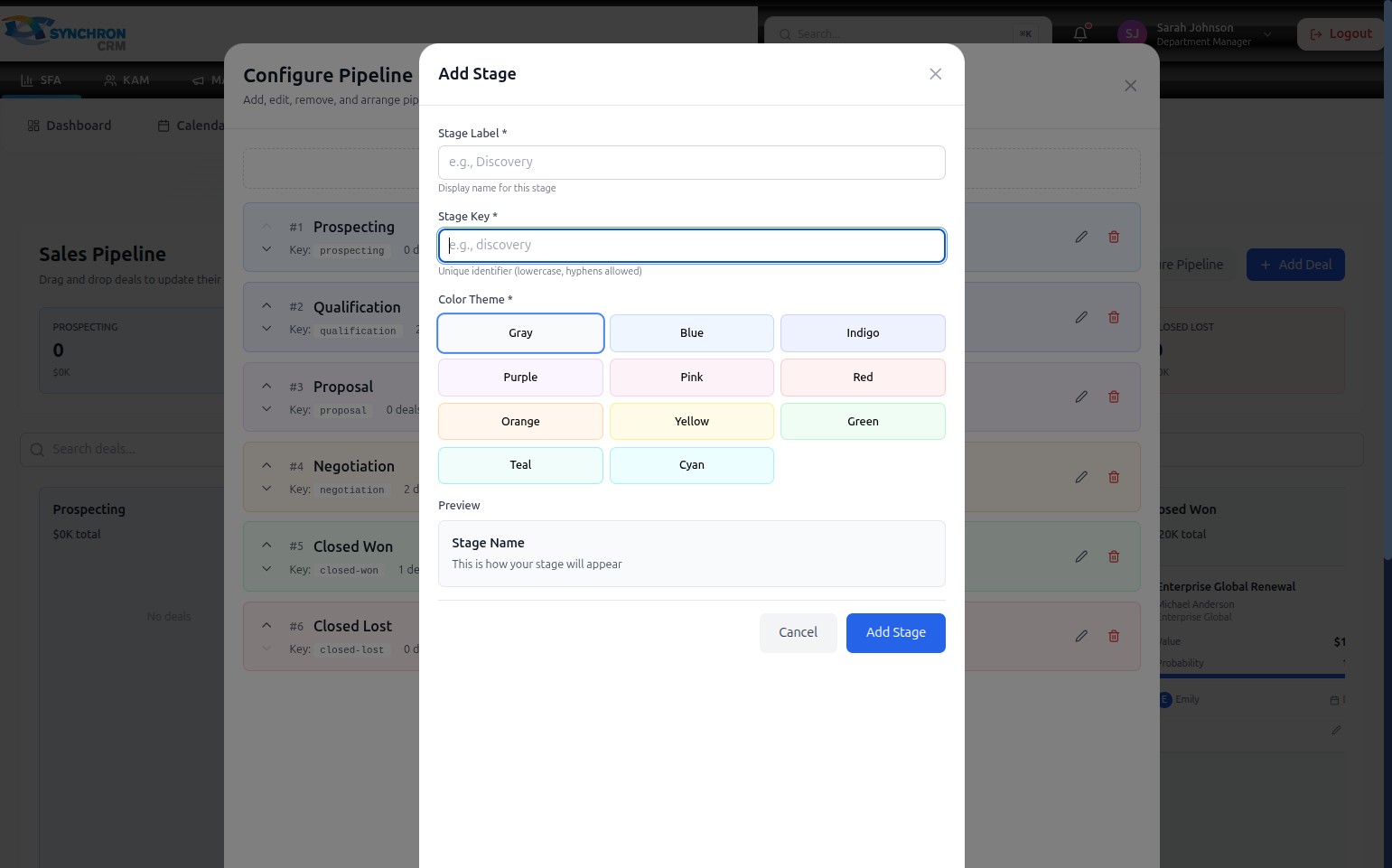Click the Stage Name preview card

(692, 554)
